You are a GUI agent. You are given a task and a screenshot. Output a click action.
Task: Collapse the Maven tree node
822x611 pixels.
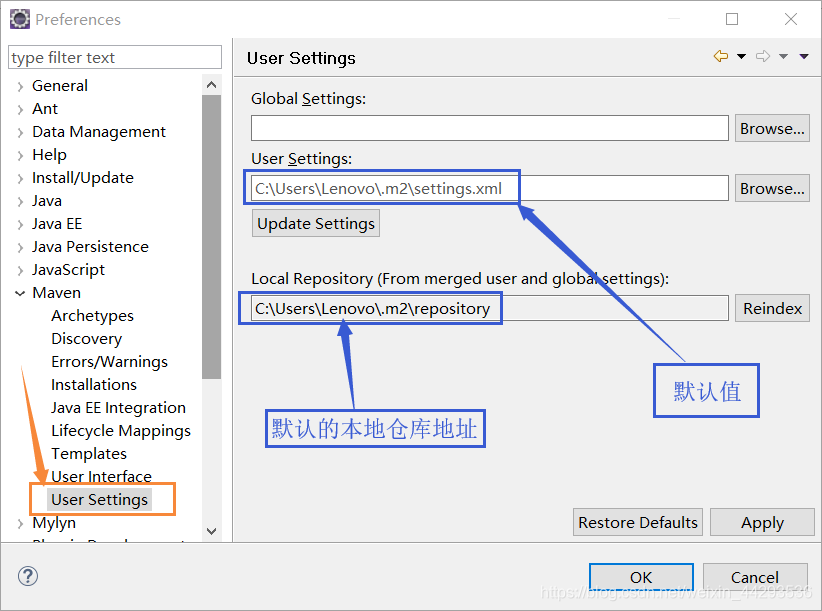(x=20, y=293)
